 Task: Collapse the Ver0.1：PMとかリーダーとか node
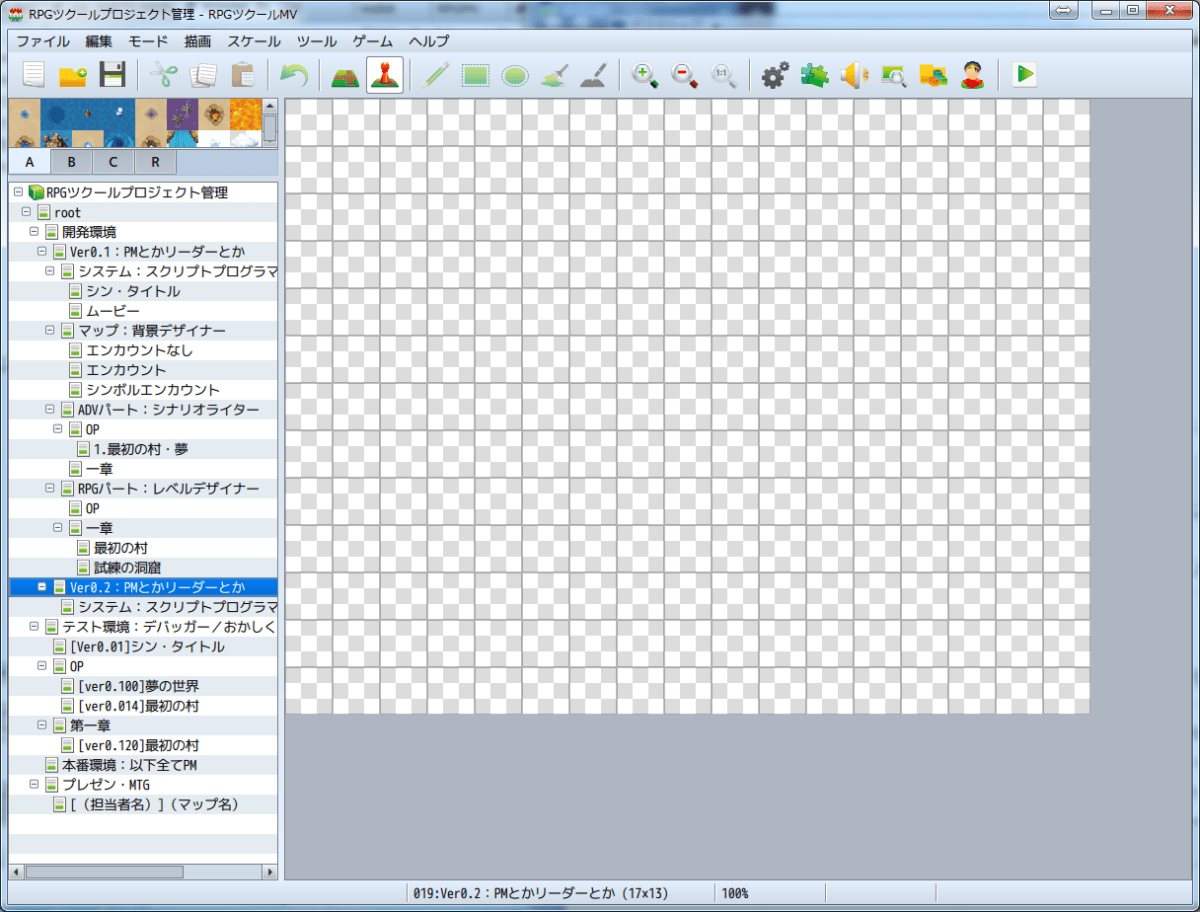42,252
